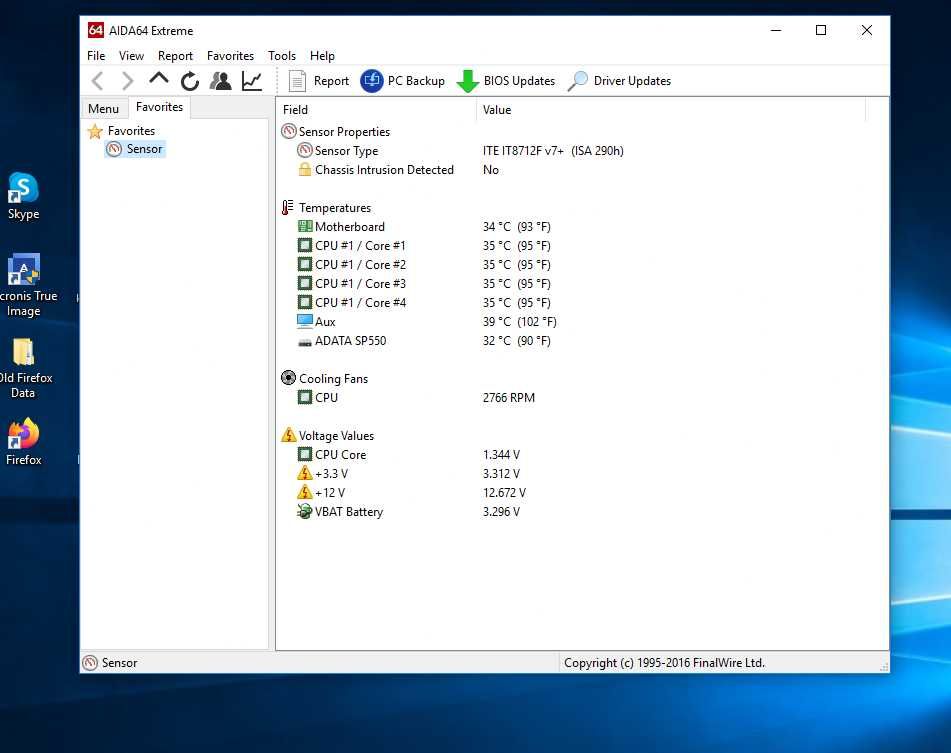Click the ADATA SP550 drive icon
The width and height of the screenshot is (951, 753).
coord(304,342)
